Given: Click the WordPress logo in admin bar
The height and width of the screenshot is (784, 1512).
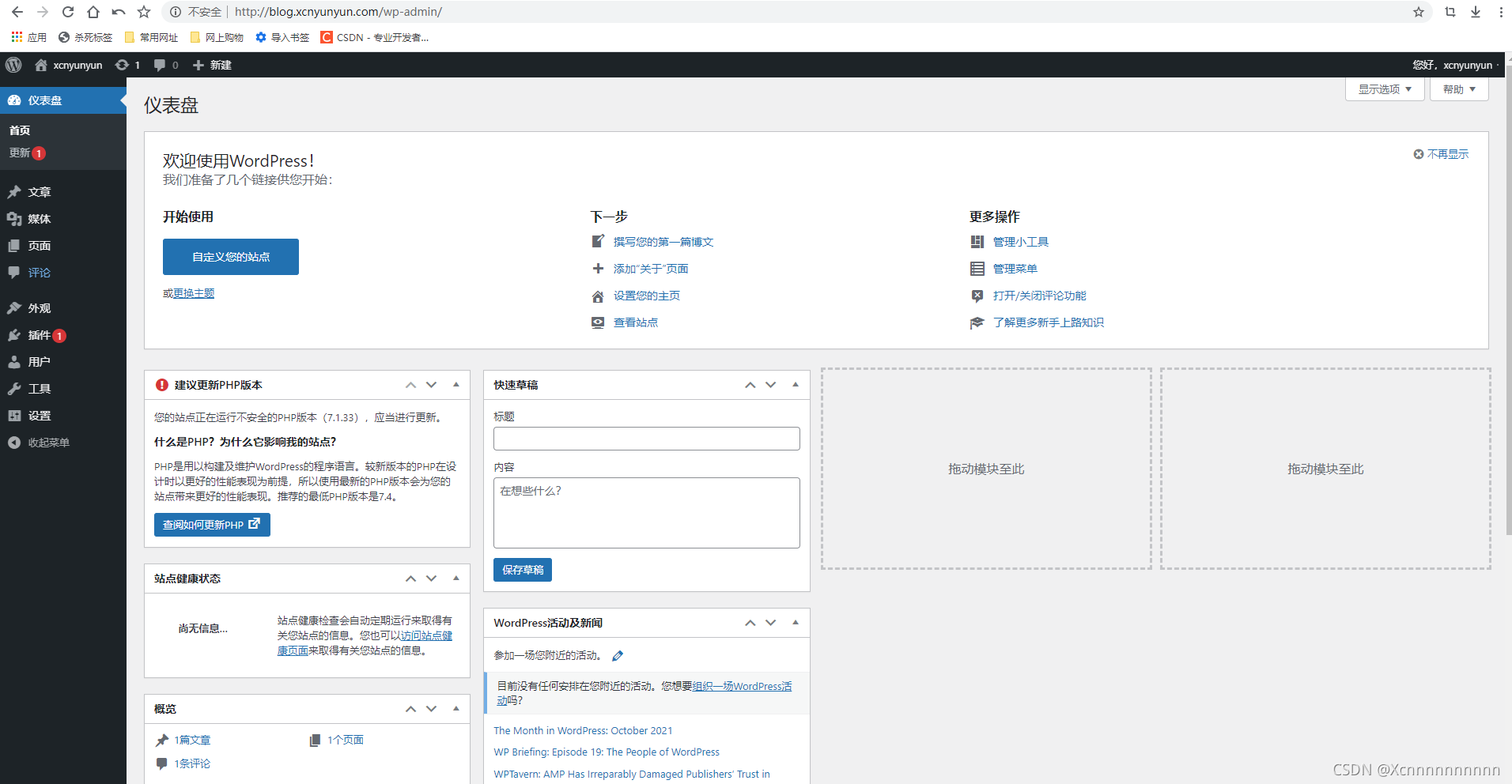Looking at the screenshot, I should pos(13,65).
